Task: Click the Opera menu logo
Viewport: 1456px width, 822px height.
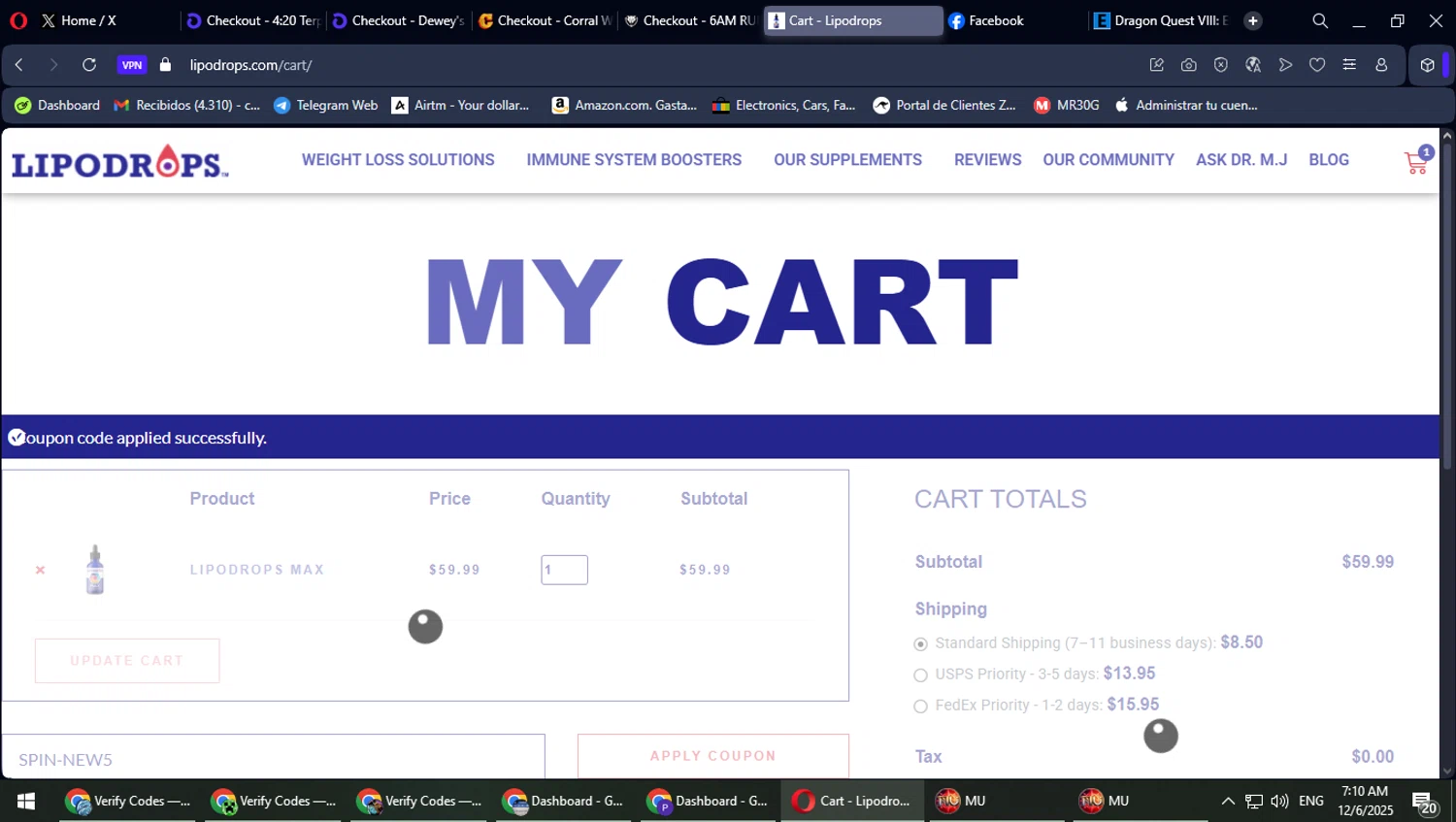Action: pos(18,20)
